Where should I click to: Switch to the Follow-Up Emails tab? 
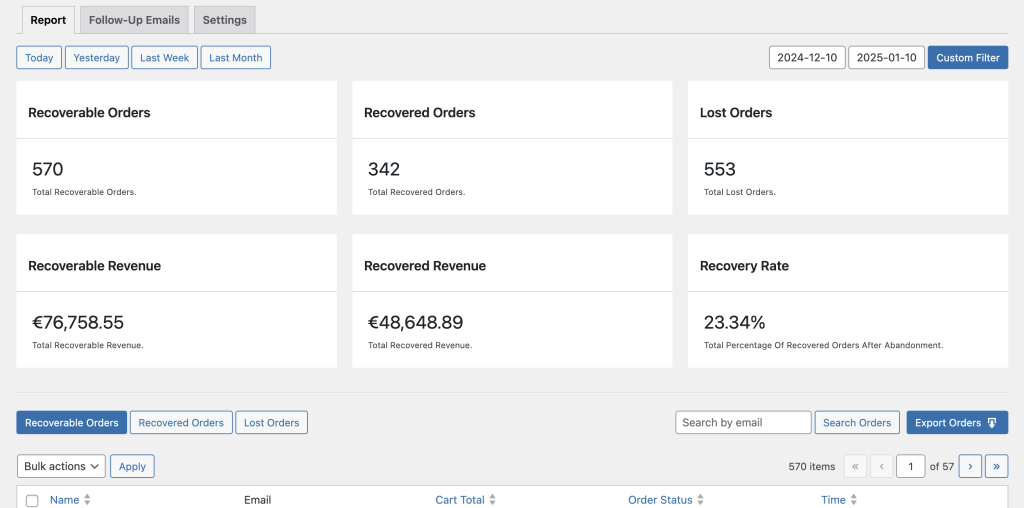[134, 20]
